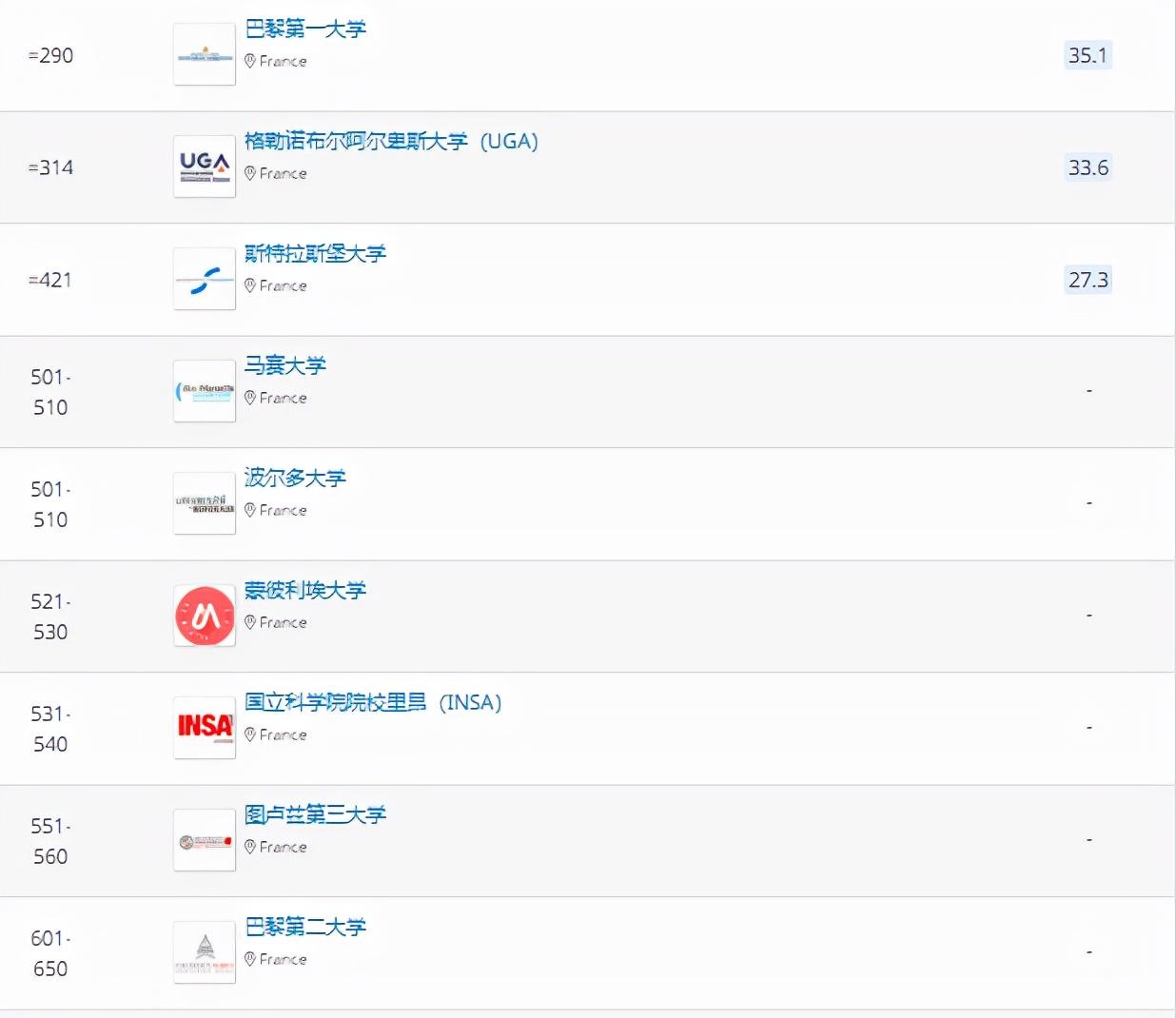Screen dimensions: 1176x1018
Task: Click location pin icon under INSA
Action: point(250,734)
